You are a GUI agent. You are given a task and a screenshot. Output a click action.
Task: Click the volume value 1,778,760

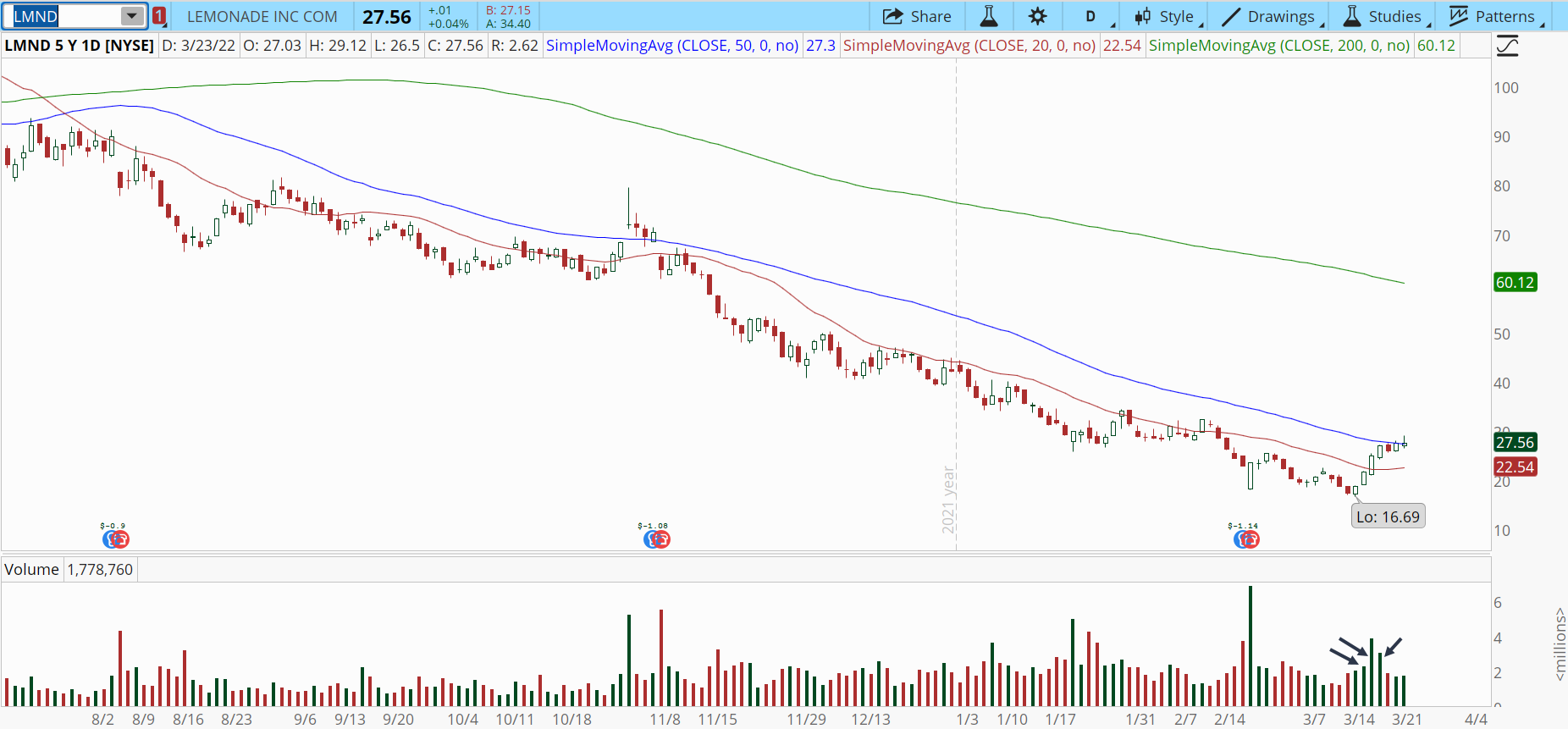point(100,570)
